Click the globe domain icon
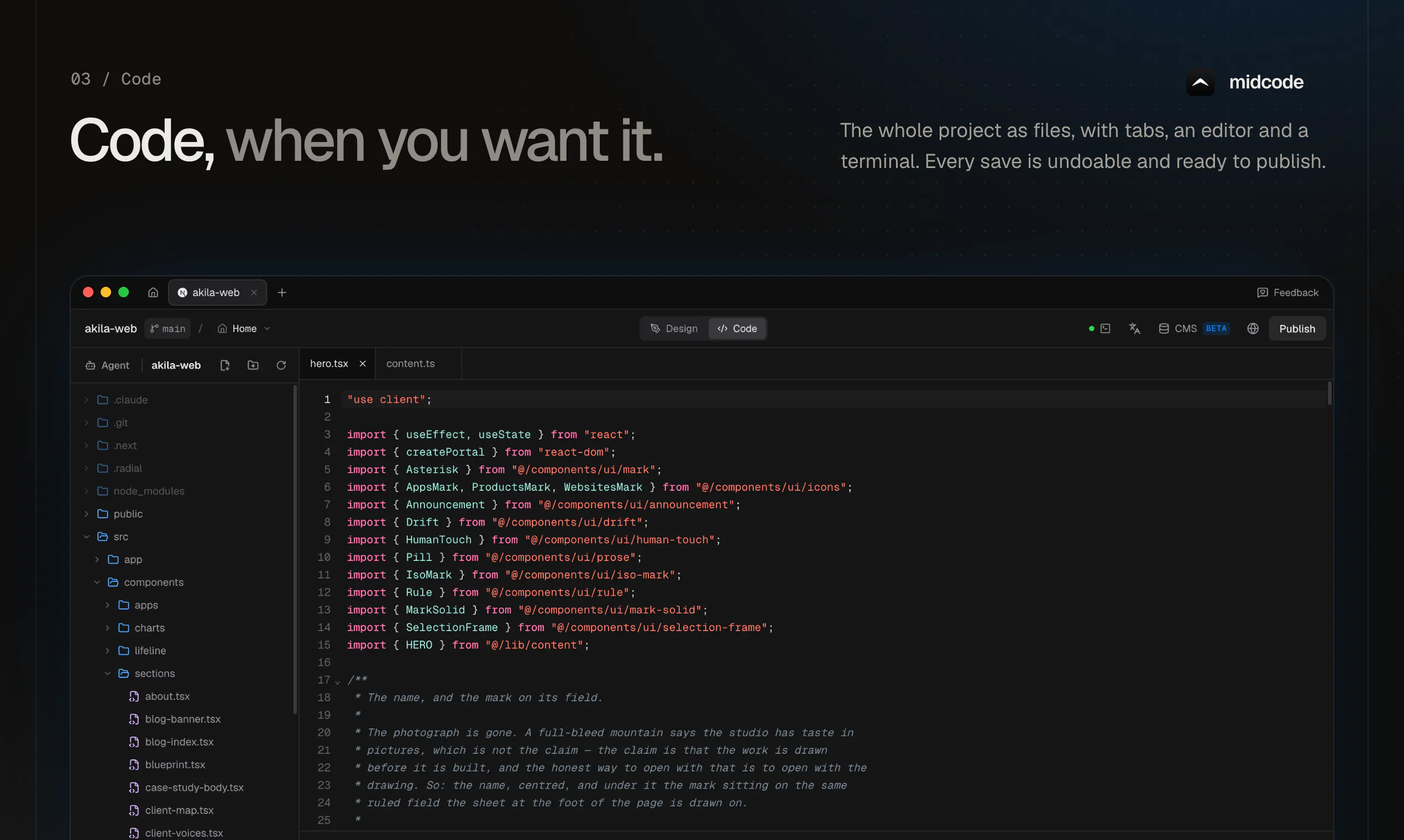This screenshot has width=1404, height=840. (1253, 329)
